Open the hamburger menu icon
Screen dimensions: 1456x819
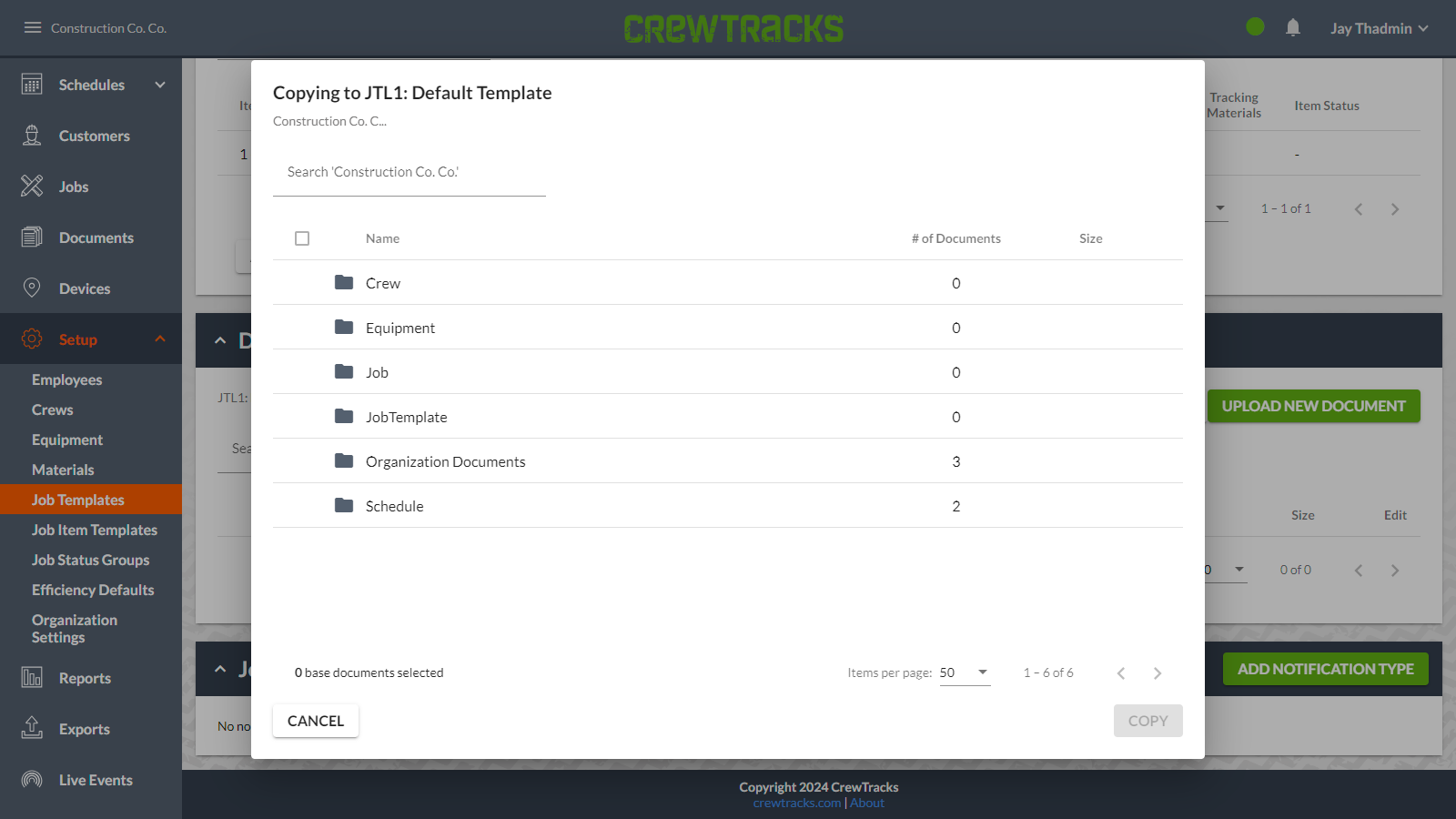[33, 28]
